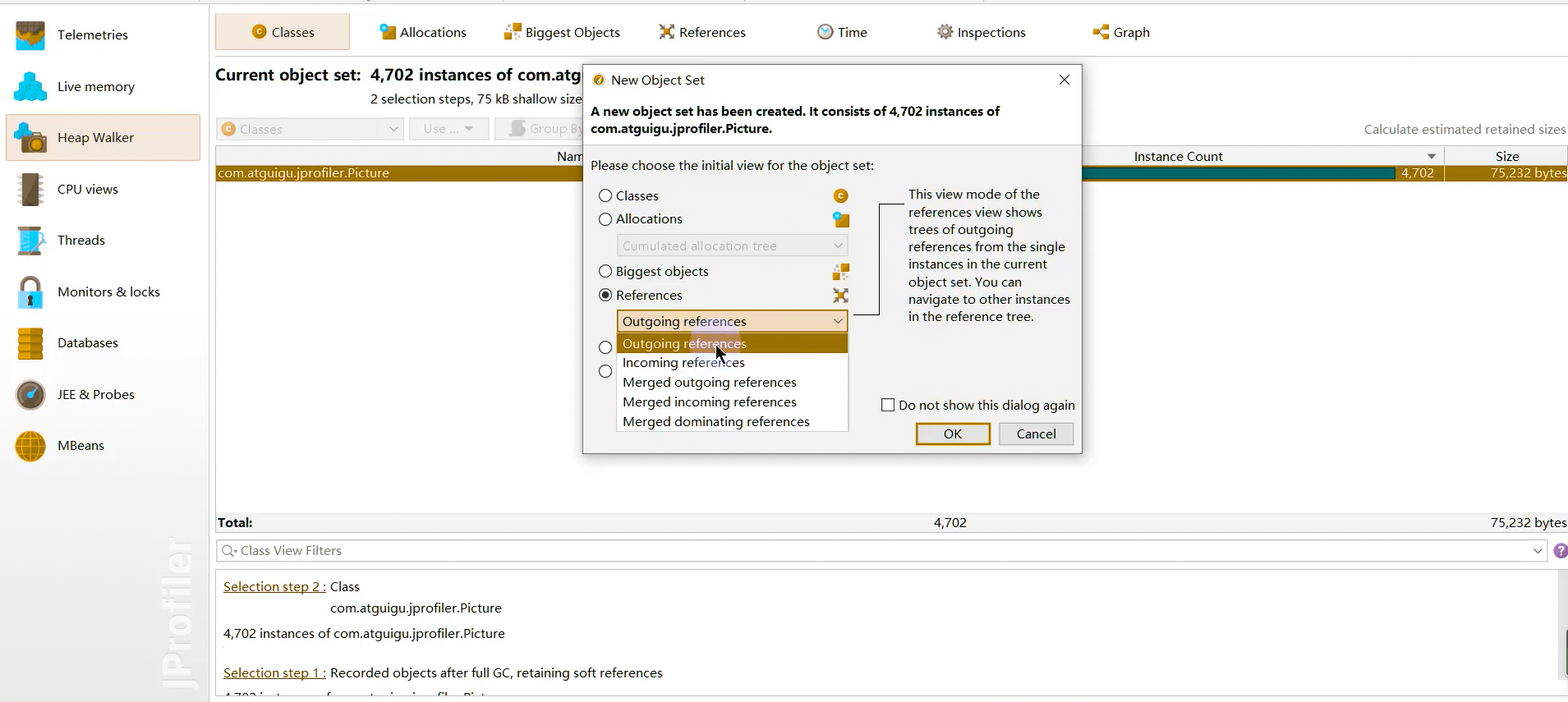The image size is (1568, 702).
Task: Pick 'Incoming references' from the dropdown list
Action: point(683,363)
